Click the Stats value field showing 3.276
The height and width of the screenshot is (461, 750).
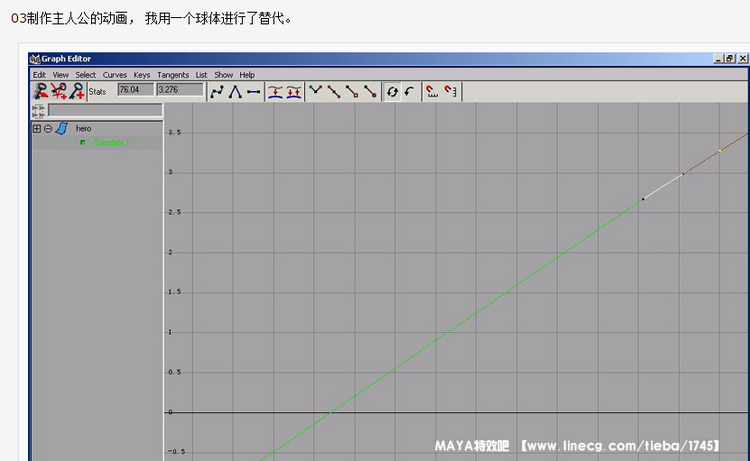[180, 90]
